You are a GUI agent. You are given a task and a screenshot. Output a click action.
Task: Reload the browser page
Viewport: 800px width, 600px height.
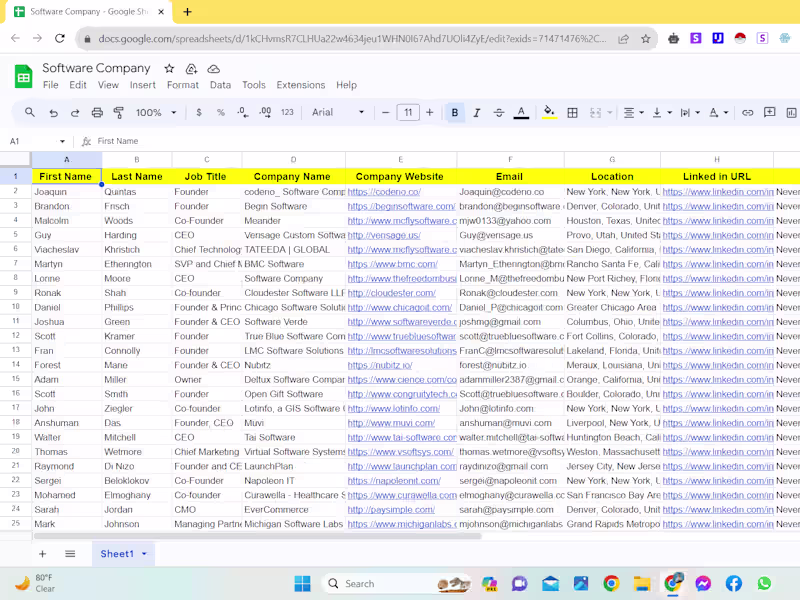pos(60,38)
